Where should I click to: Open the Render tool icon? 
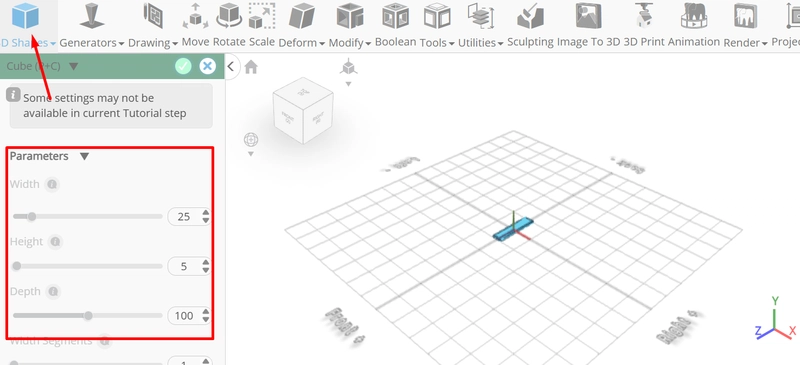(745, 16)
